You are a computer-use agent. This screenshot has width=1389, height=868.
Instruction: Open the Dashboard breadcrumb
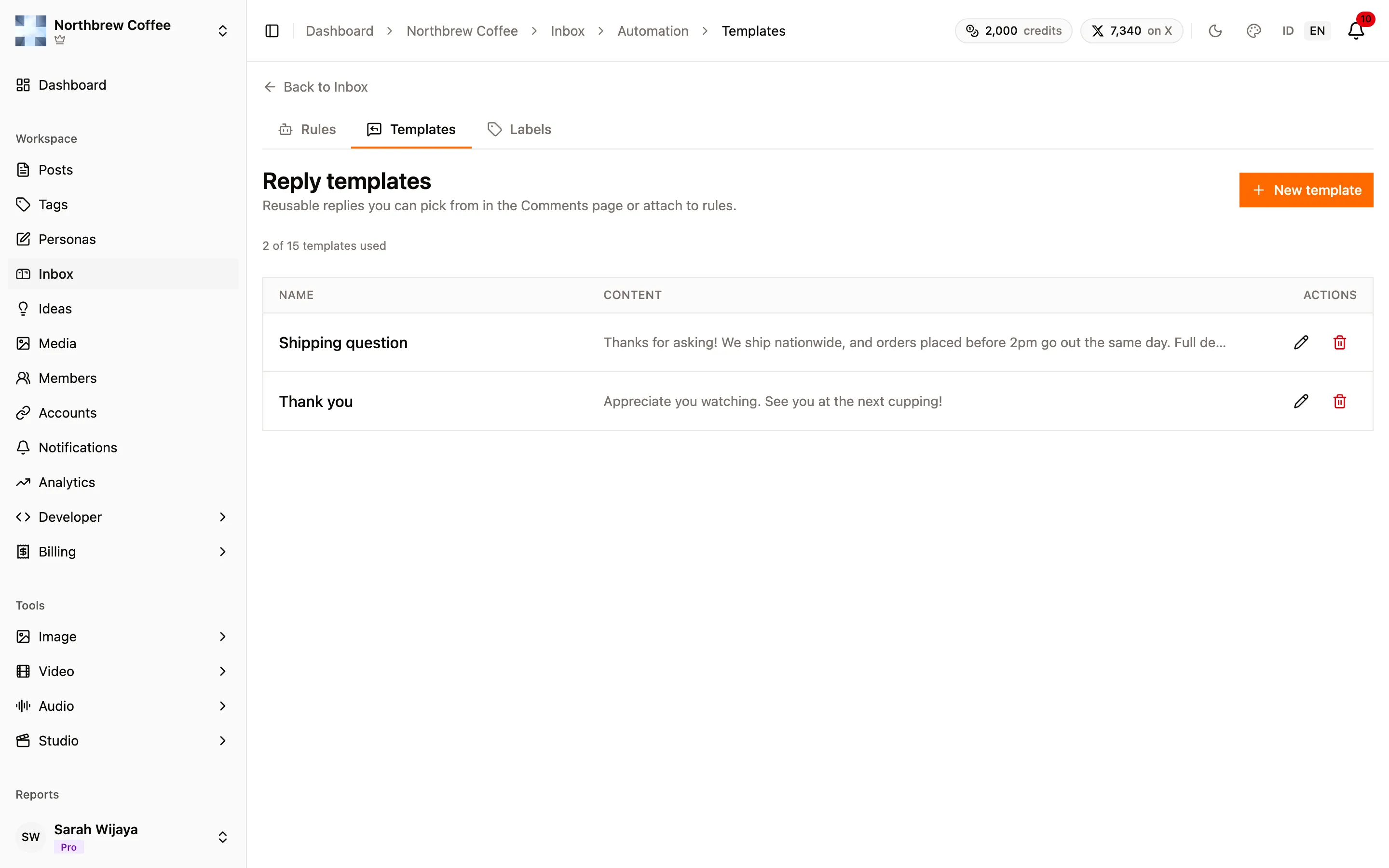(x=339, y=31)
